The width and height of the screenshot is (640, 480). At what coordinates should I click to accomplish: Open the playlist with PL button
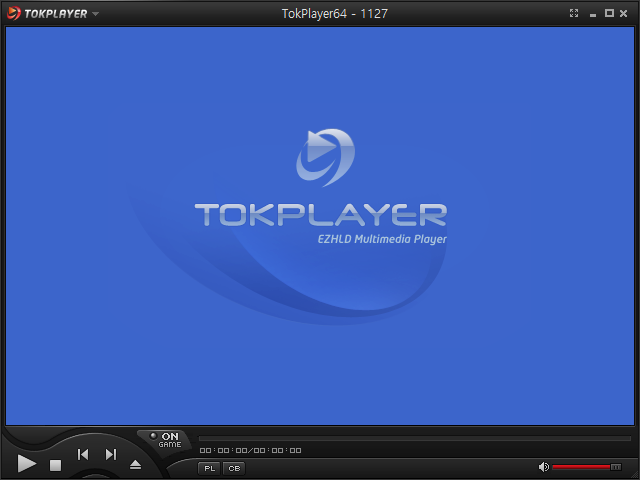pyautogui.click(x=209, y=468)
